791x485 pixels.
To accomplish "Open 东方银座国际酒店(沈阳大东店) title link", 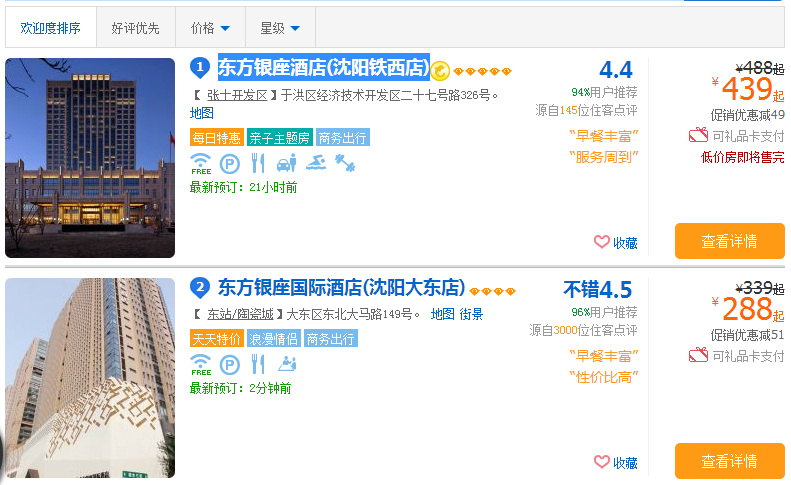I will pos(342,288).
